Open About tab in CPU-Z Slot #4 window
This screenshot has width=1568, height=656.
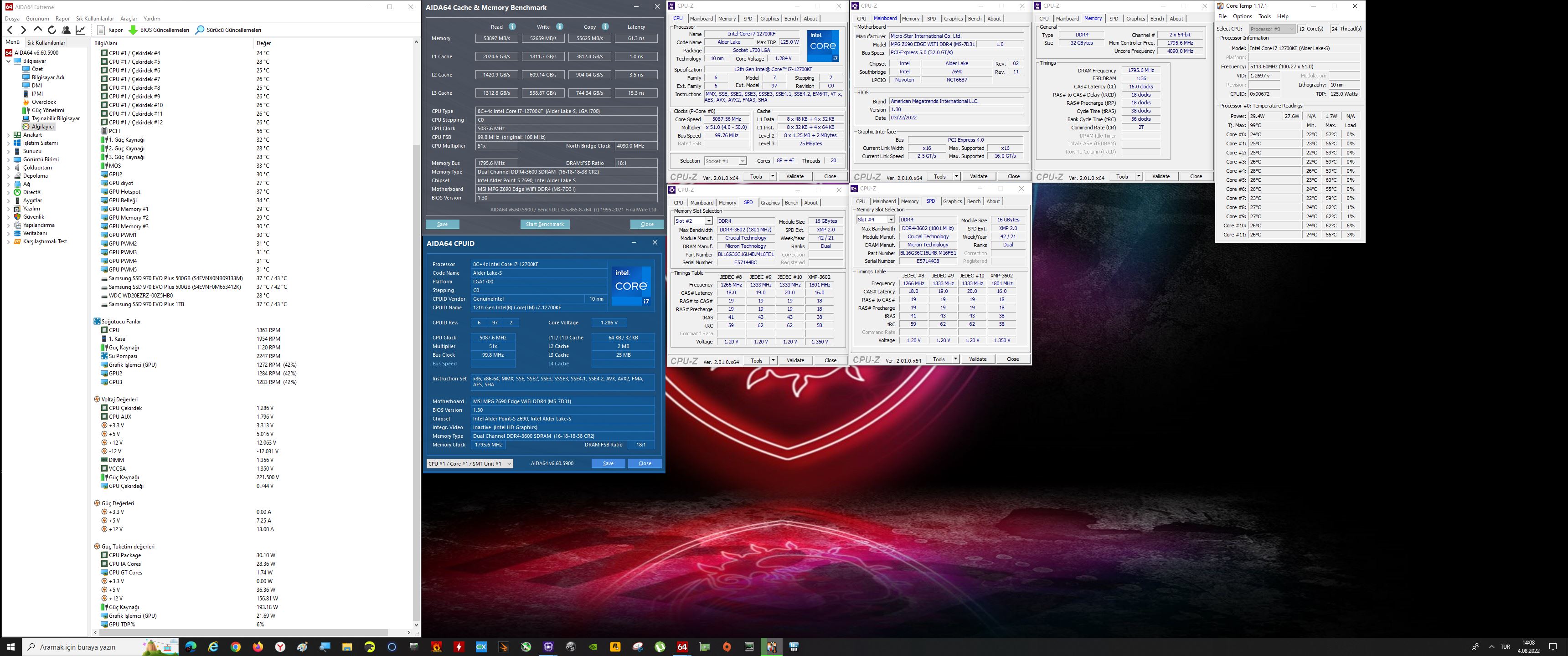pos(993,201)
